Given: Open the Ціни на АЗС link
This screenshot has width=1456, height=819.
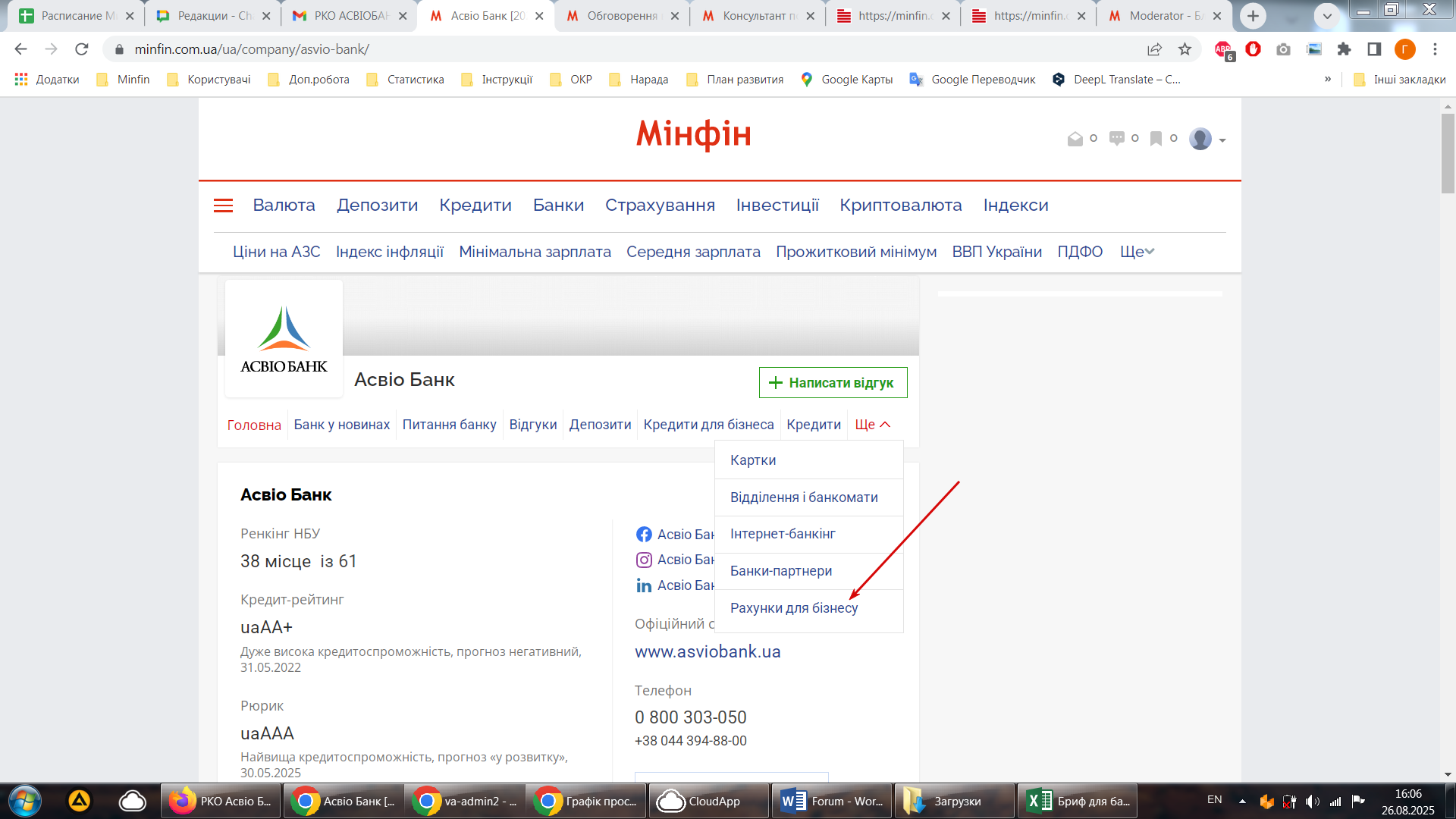Looking at the screenshot, I should pyautogui.click(x=276, y=252).
